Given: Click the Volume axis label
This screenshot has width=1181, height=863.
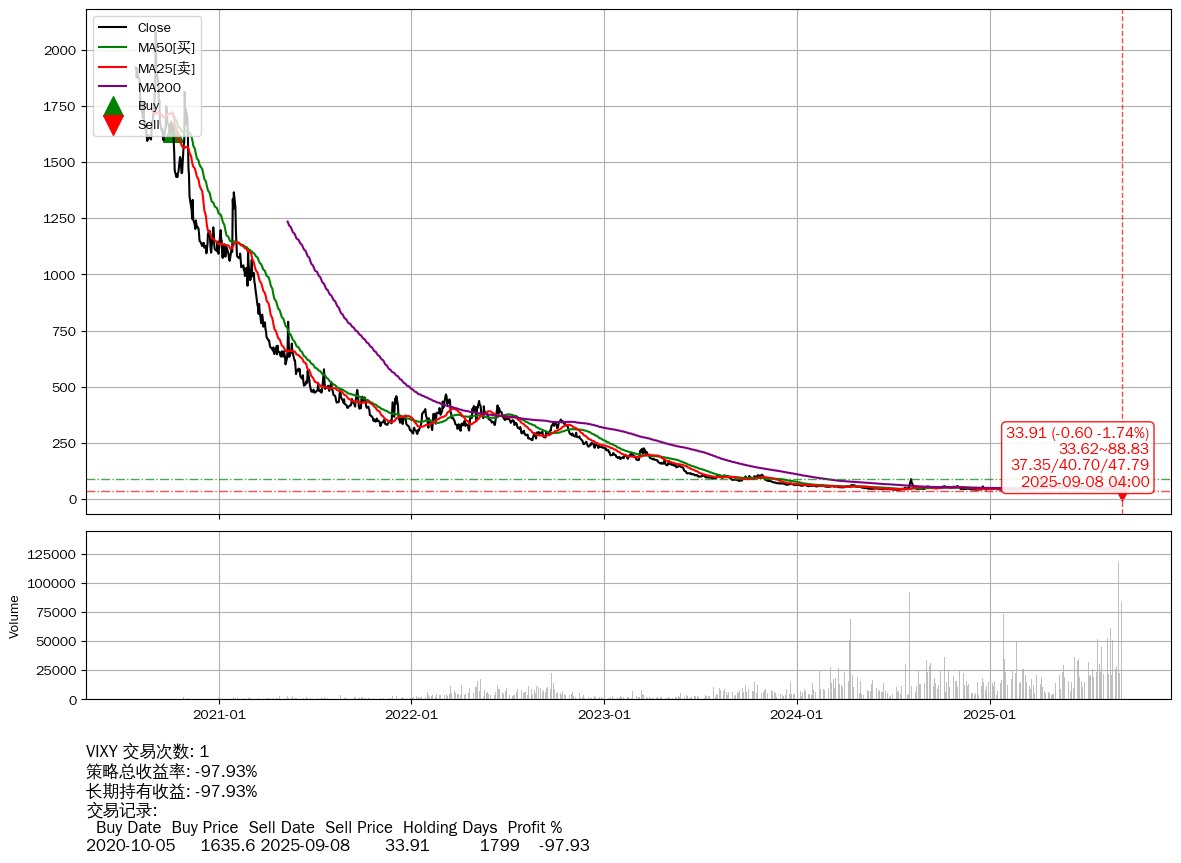Looking at the screenshot, I should [x=14, y=616].
